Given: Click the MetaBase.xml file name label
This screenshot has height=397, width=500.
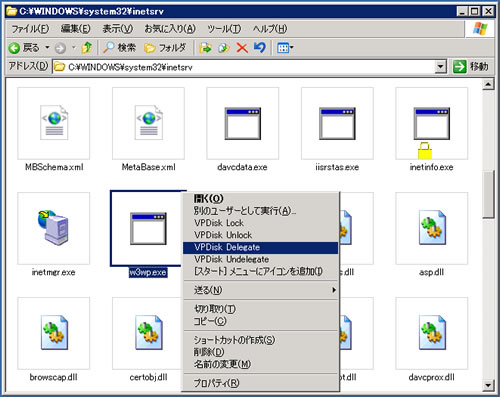Looking at the screenshot, I should tap(148, 167).
